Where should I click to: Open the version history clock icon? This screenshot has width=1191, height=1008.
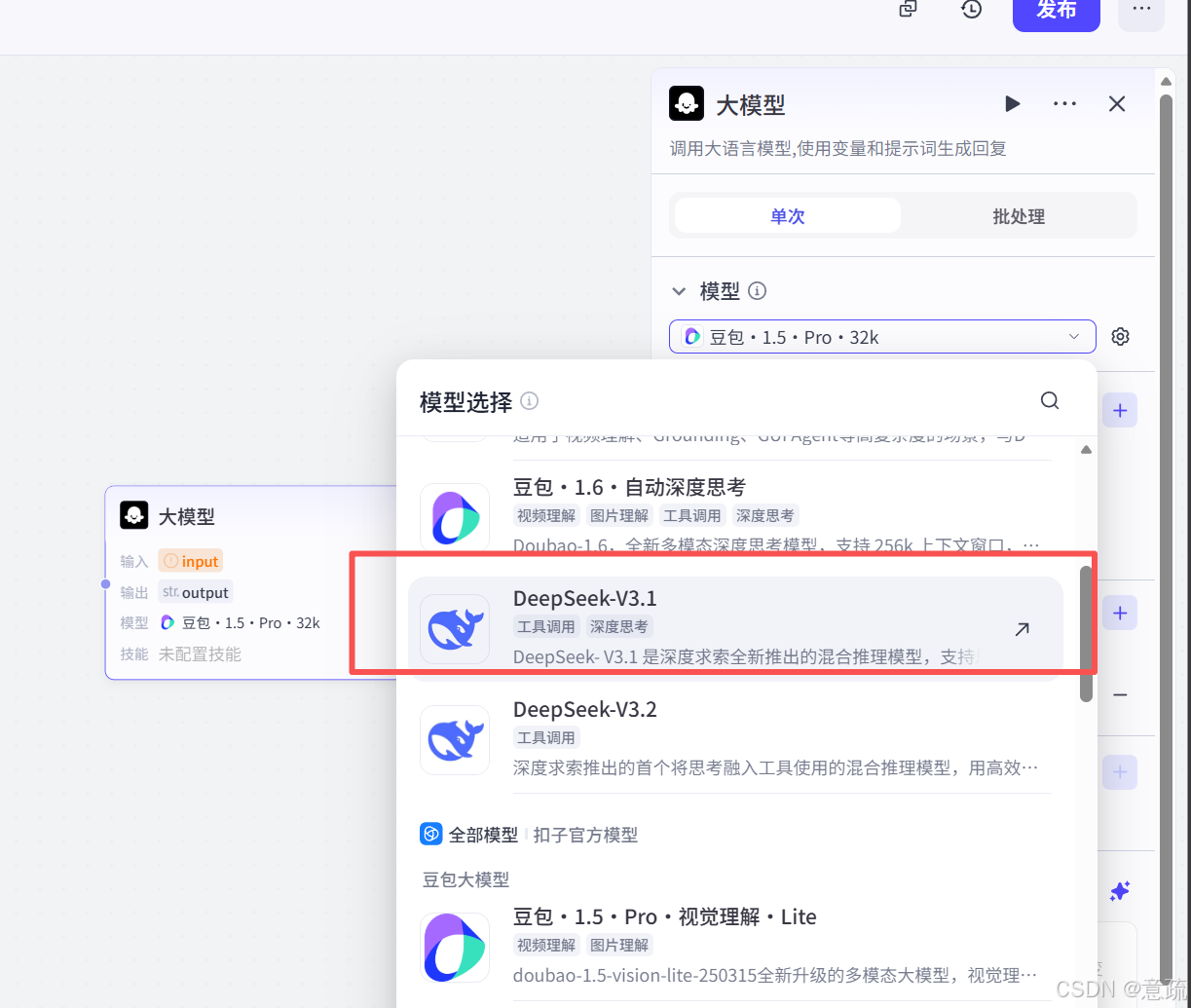tap(971, 10)
